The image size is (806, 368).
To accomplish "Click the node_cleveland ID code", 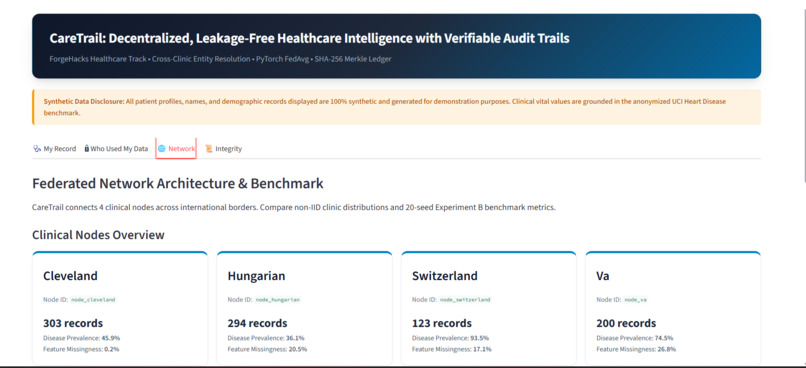I will tap(93, 299).
